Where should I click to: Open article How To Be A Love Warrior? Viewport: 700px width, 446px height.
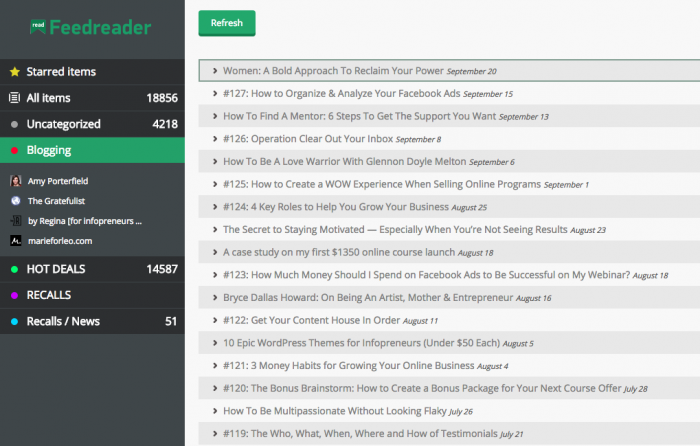(x=345, y=161)
